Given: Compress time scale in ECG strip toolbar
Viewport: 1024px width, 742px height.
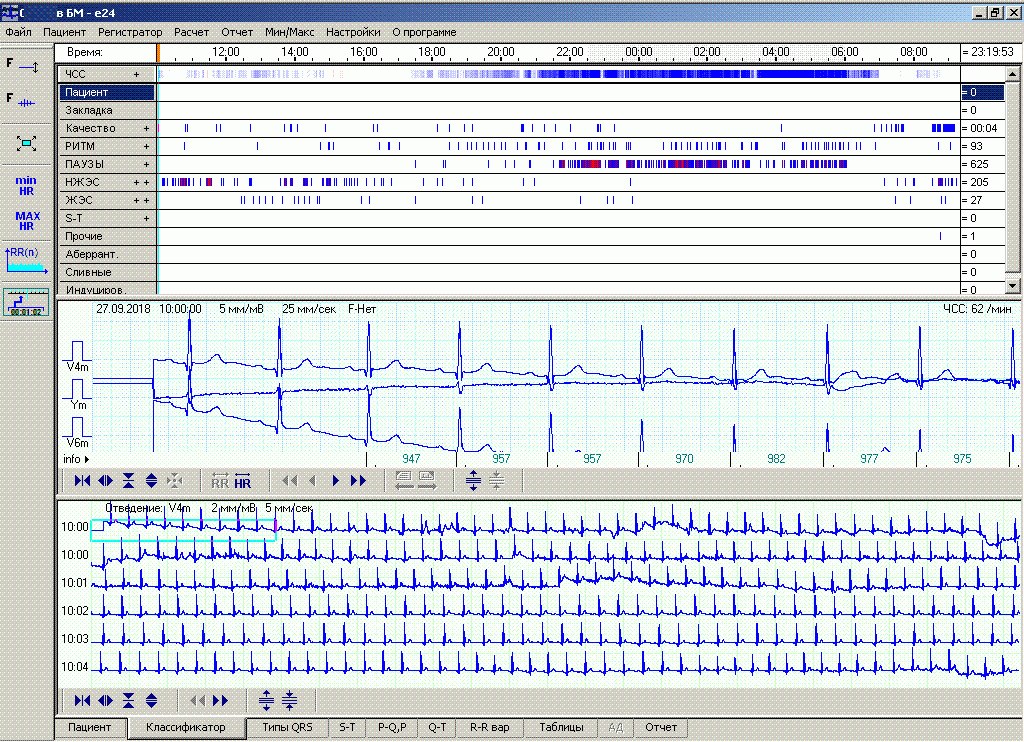Looking at the screenshot, I should click(x=83, y=481).
